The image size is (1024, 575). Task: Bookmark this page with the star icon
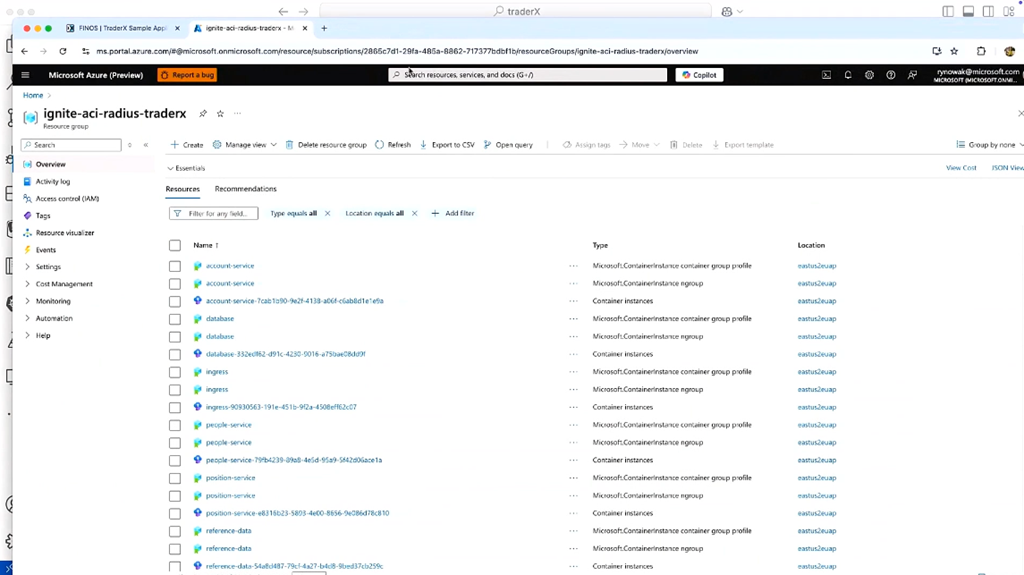(954, 51)
